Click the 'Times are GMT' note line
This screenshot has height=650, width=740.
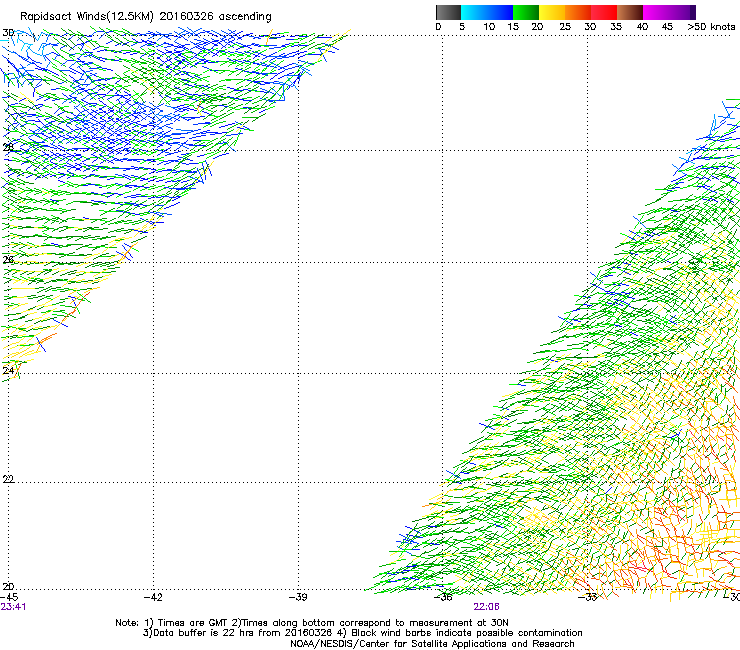312,623
